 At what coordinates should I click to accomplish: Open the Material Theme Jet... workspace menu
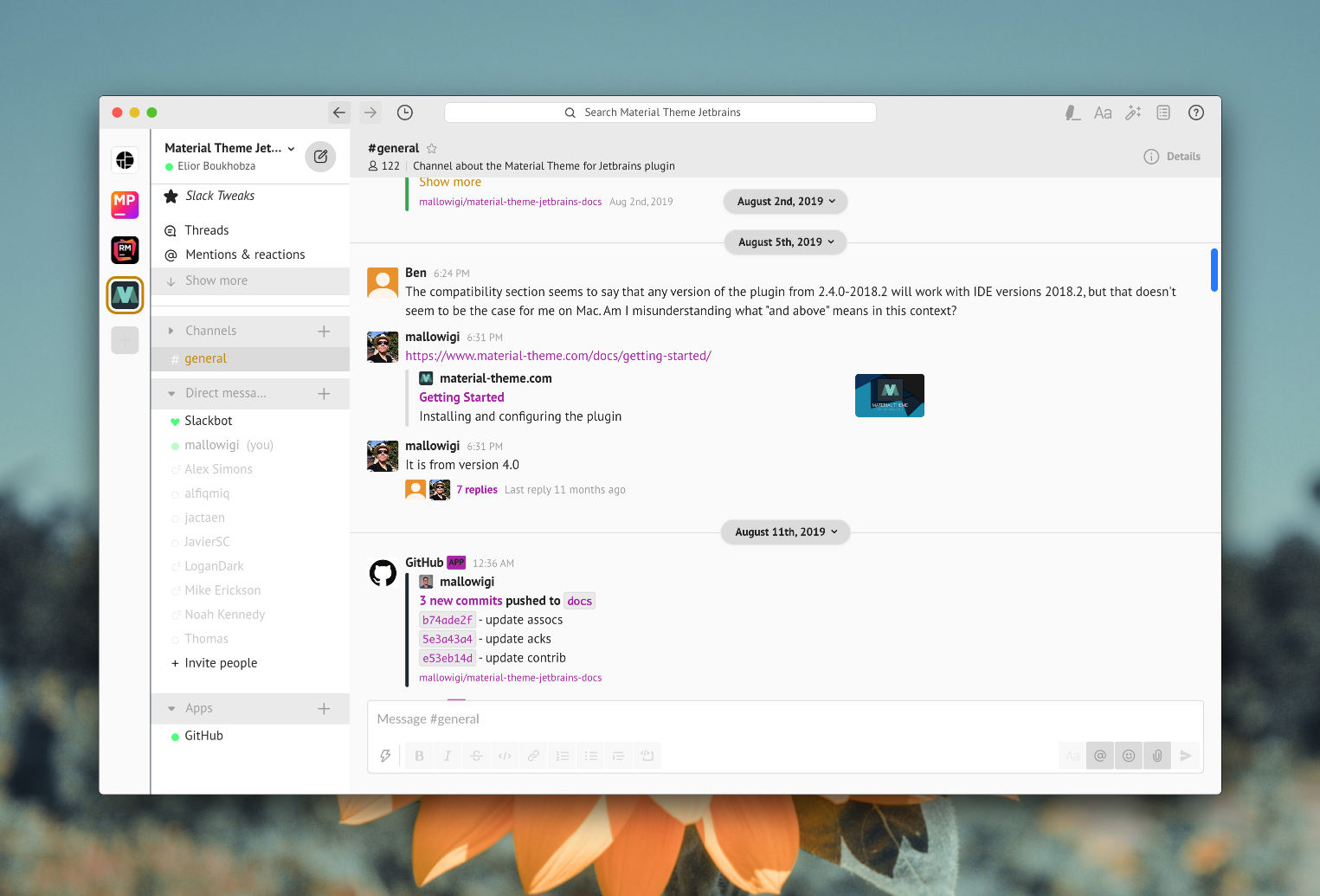pyautogui.click(x=229, y=148)
